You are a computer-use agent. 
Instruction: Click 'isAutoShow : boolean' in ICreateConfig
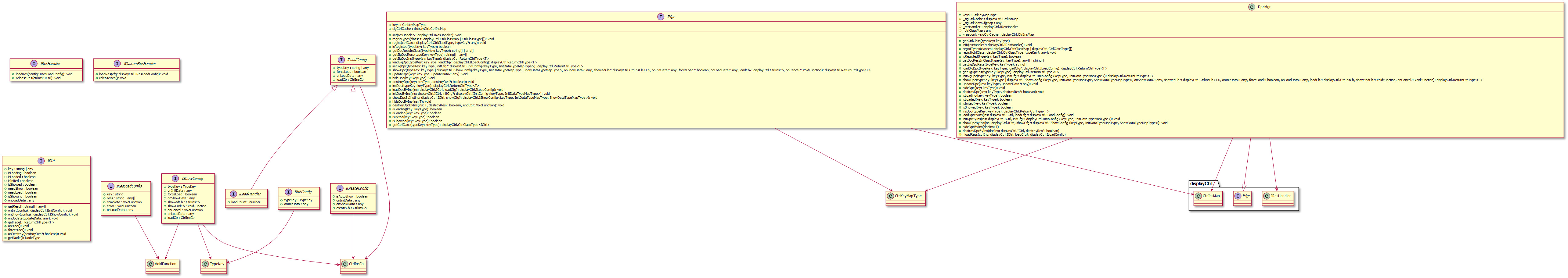pos(352,197)
